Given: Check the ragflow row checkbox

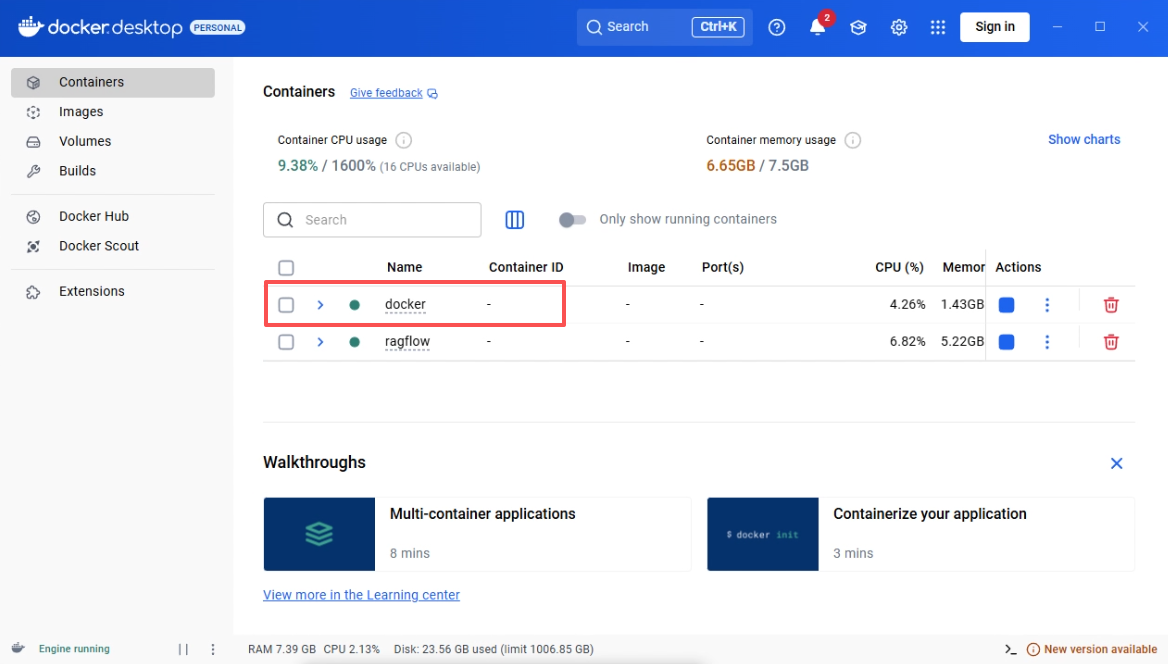Looking at the screenshot, I should tap(286, 342).
